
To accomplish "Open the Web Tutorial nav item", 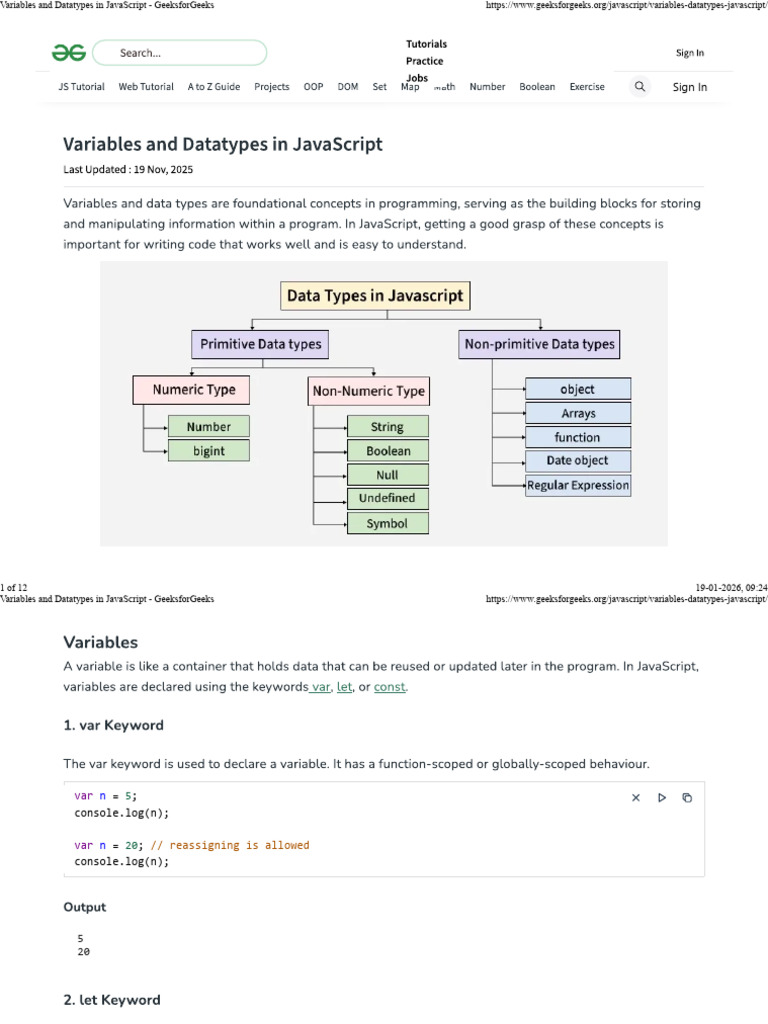I will tap(146, 86).
